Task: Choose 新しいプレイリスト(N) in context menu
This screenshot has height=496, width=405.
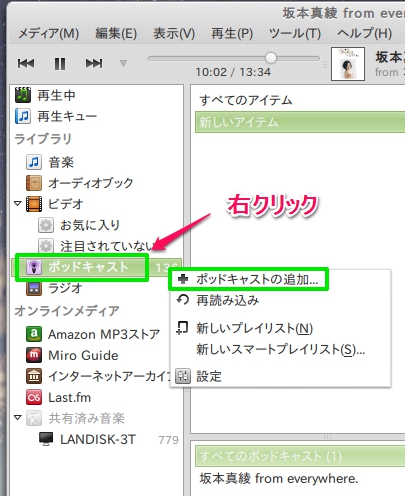Action: coord(280,328)
